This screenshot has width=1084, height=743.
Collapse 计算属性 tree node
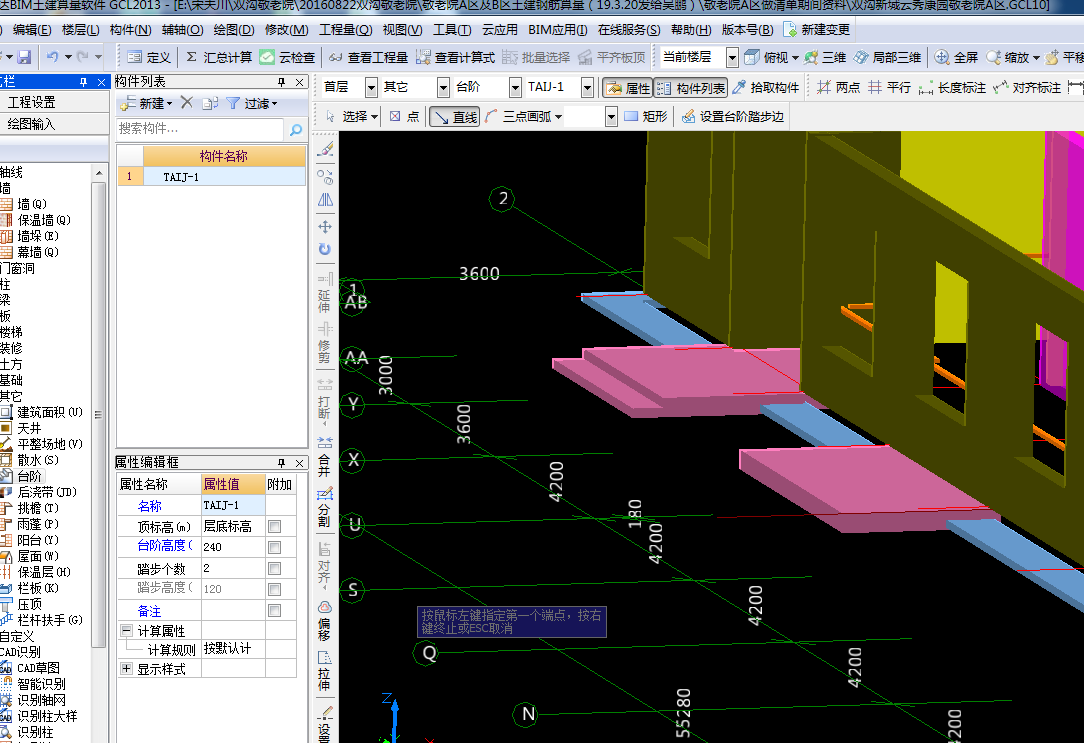126,630
